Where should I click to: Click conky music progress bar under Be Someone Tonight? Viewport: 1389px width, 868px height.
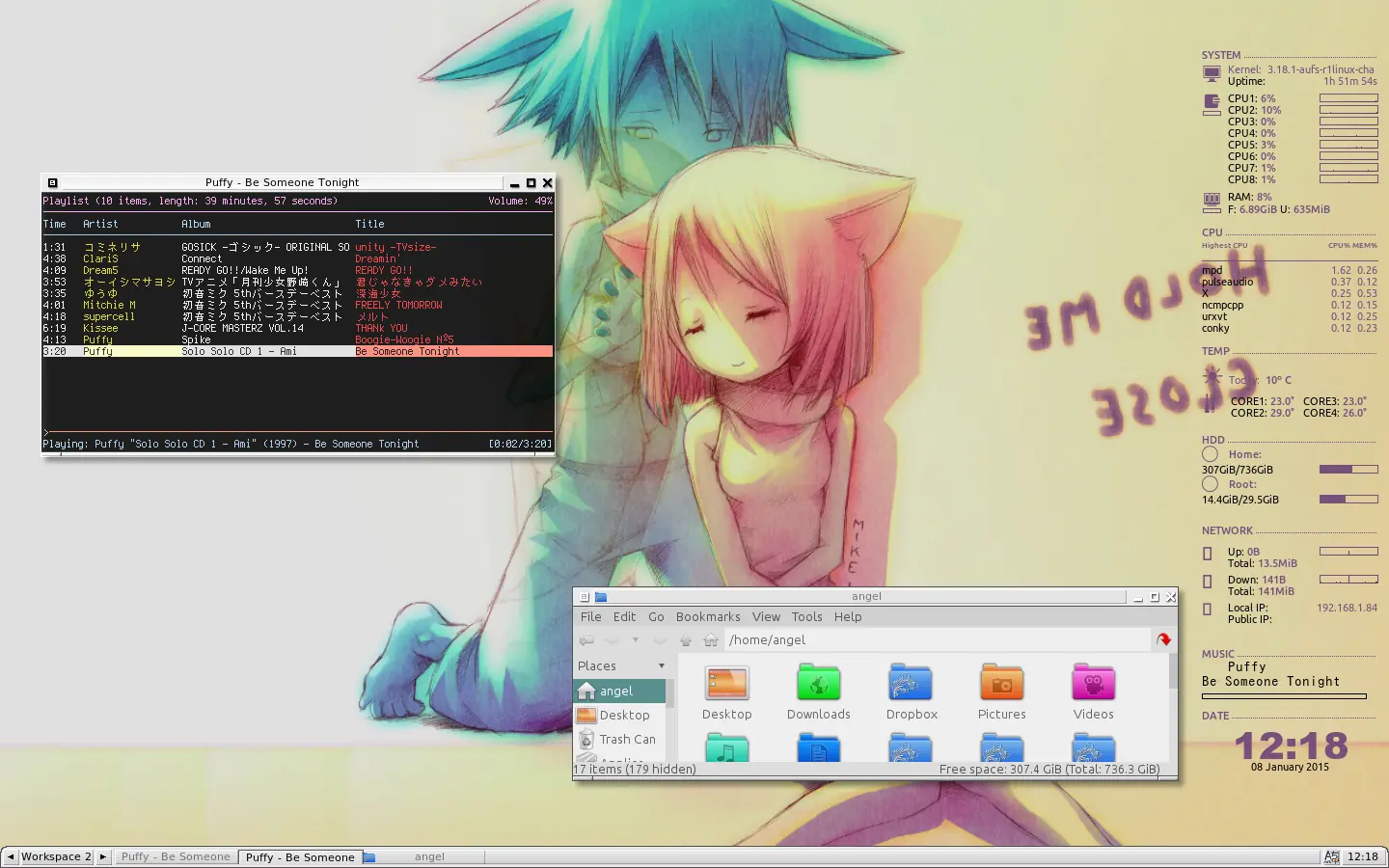(1284, 695)
